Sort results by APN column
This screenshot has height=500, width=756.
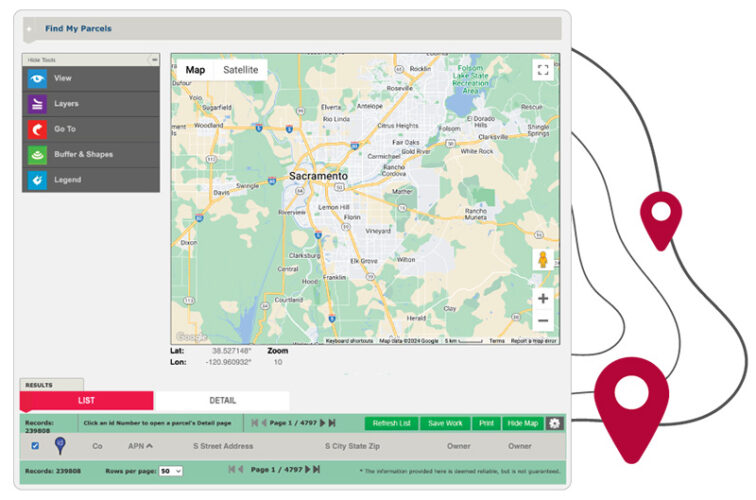(x=141, y=446)
